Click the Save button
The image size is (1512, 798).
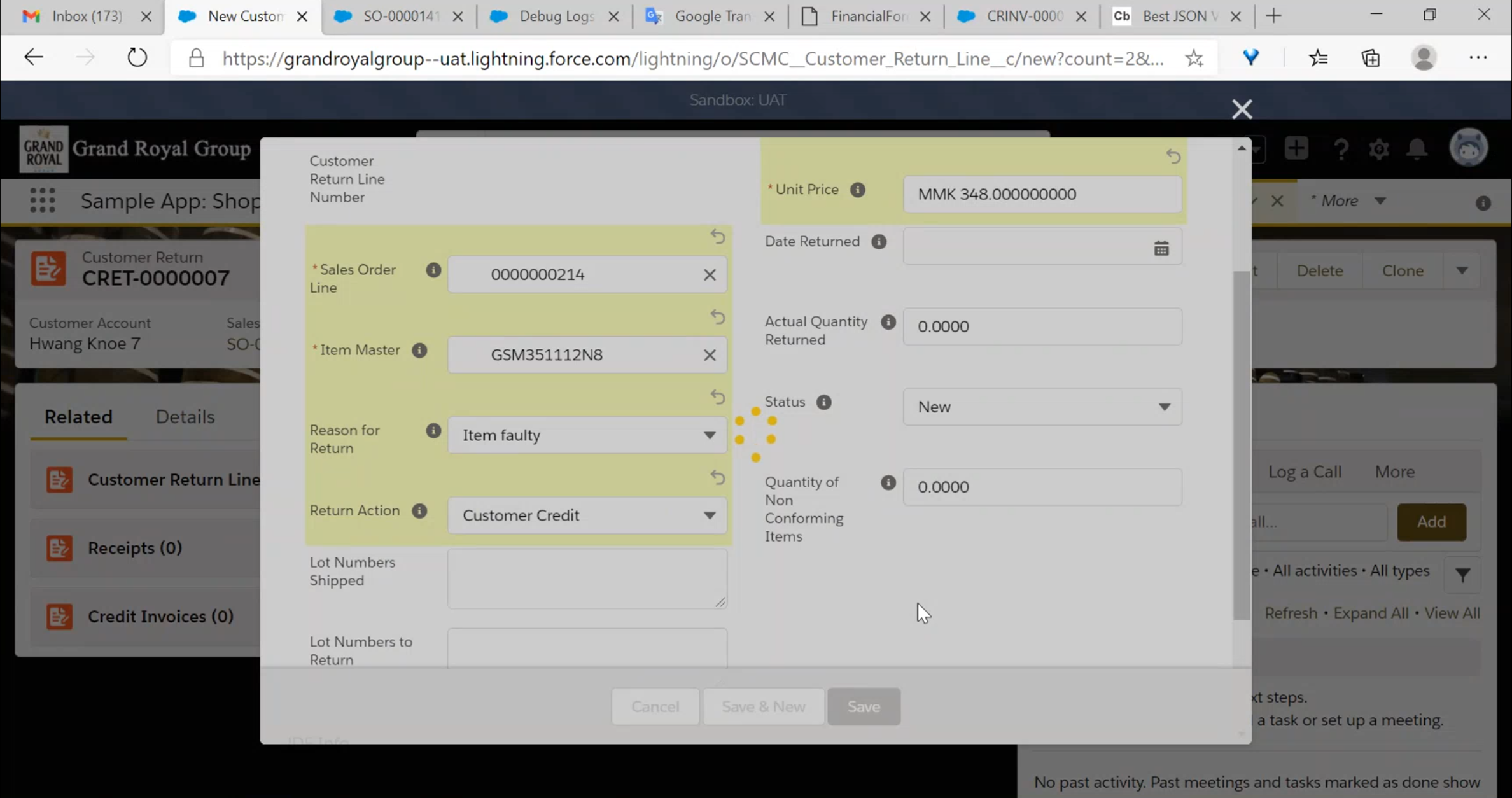coord(864,706)
